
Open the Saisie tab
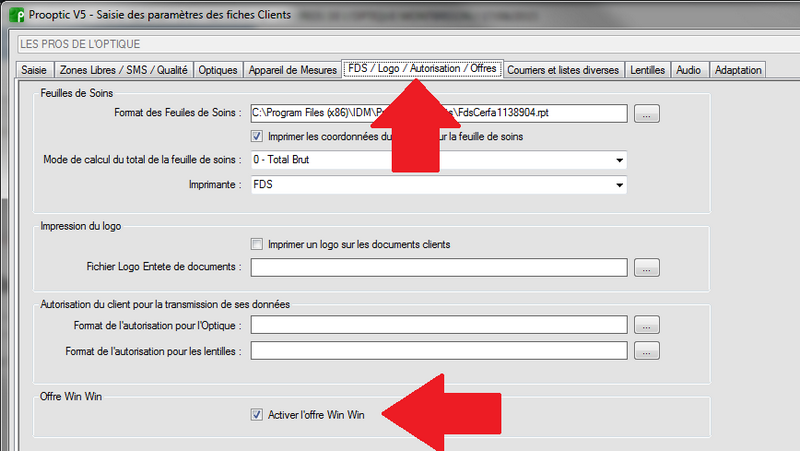click(34, 70)
